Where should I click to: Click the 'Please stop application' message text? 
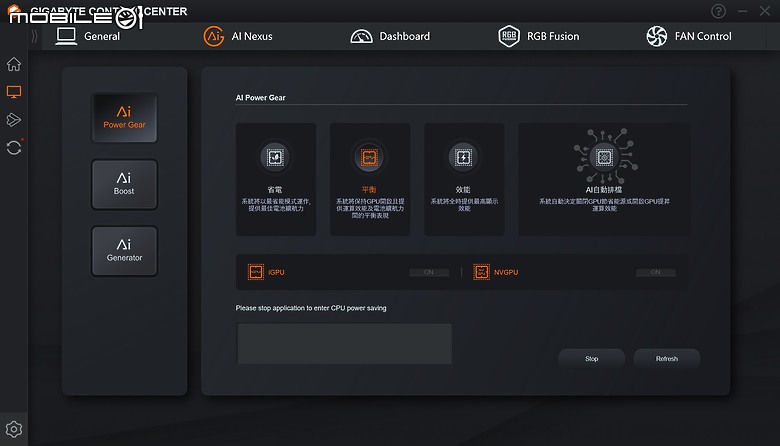coord(311,308)
